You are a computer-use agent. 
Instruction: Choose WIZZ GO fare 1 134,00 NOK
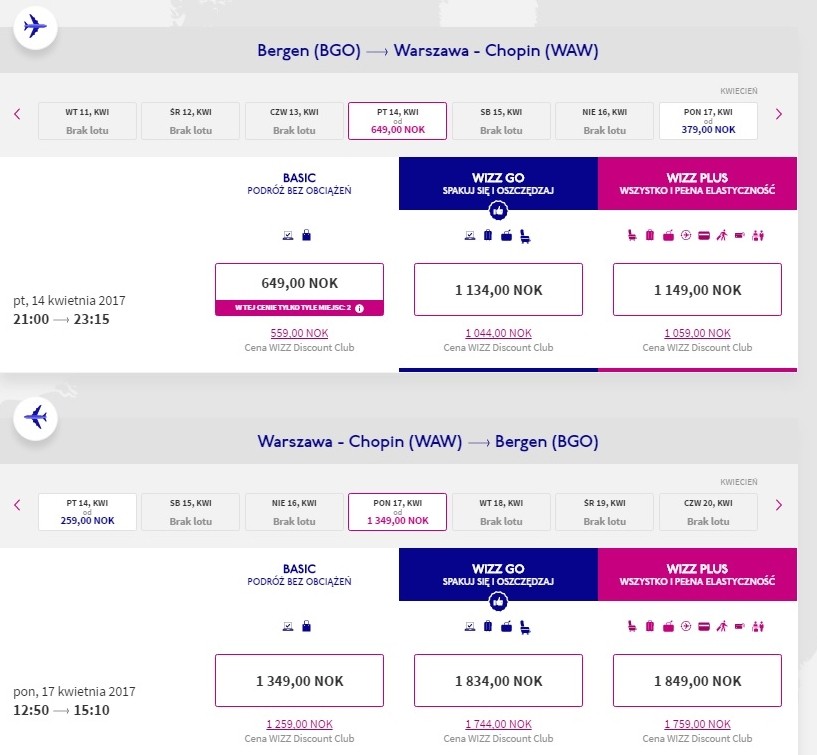[x=498, y=290]
